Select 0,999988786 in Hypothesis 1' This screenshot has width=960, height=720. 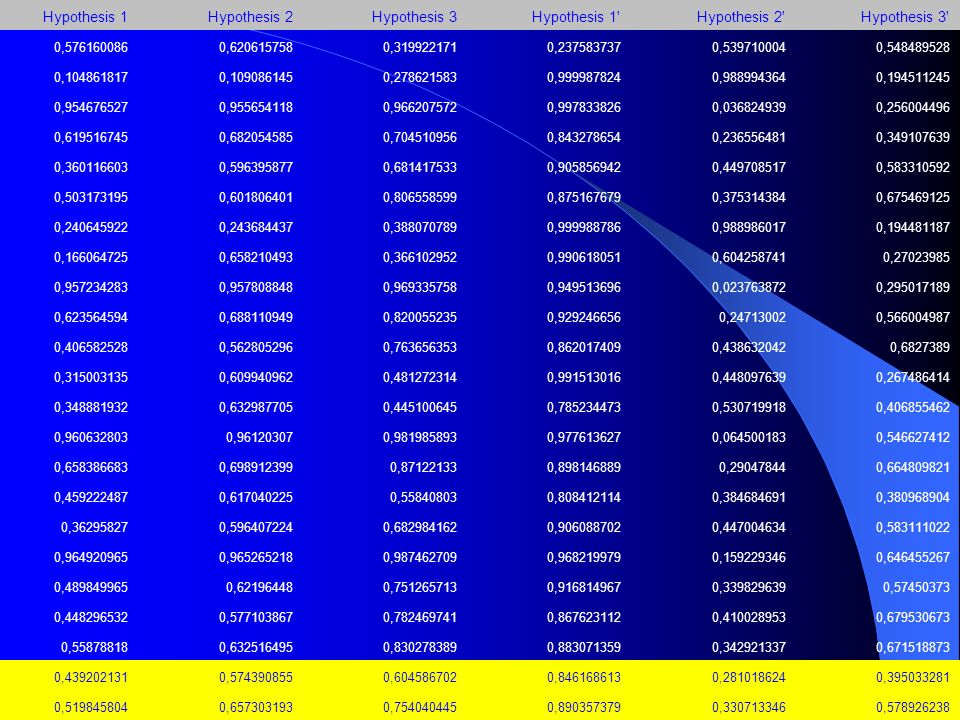coord(584,227)
